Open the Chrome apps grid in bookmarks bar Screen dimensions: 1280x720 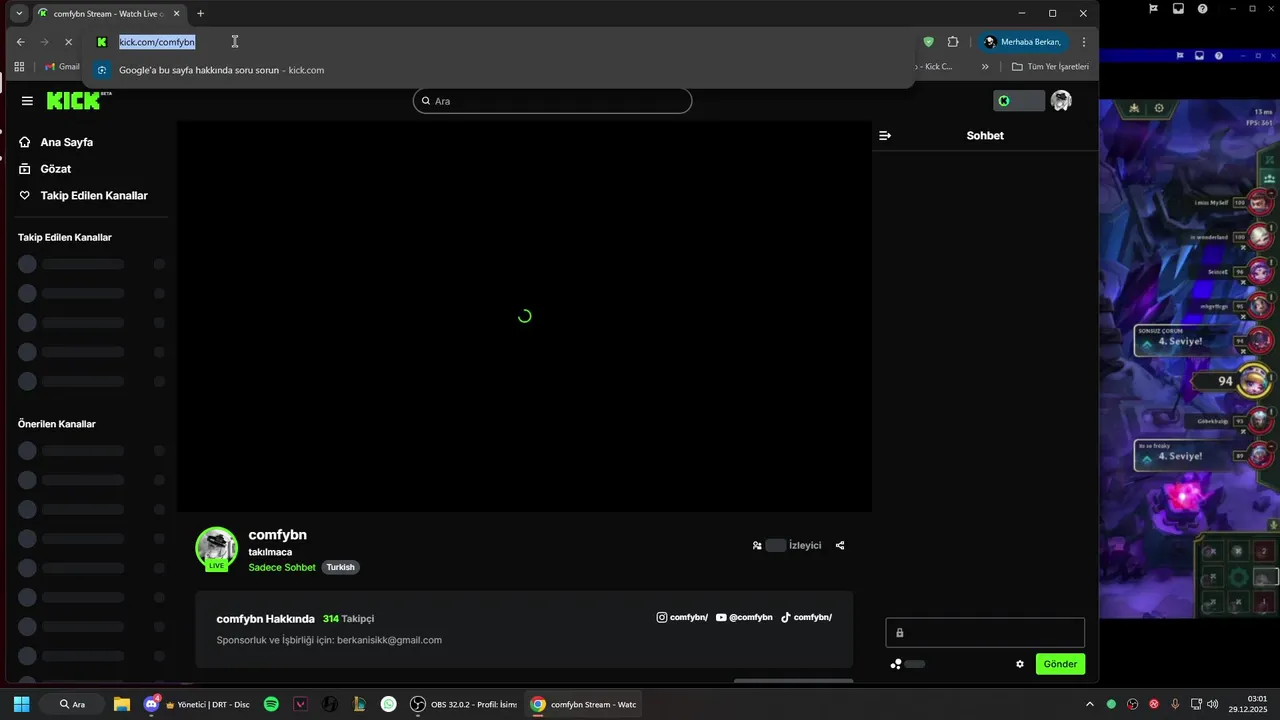(x=19, y=67)
